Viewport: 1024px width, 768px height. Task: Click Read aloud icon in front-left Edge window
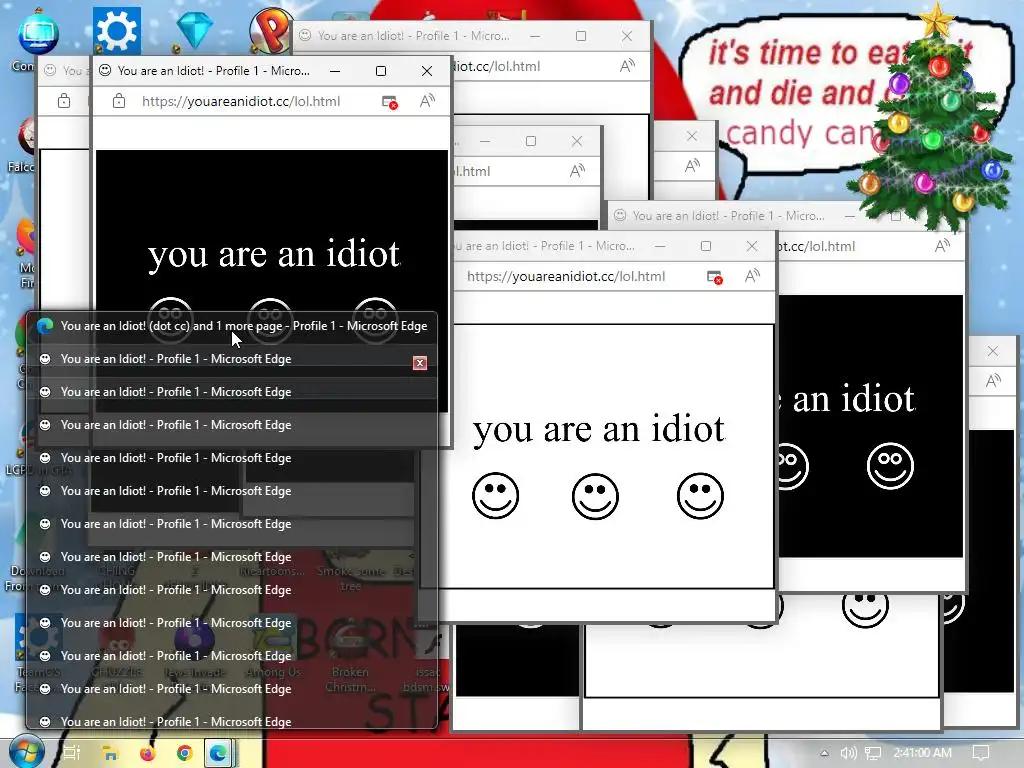coord(427,101)
